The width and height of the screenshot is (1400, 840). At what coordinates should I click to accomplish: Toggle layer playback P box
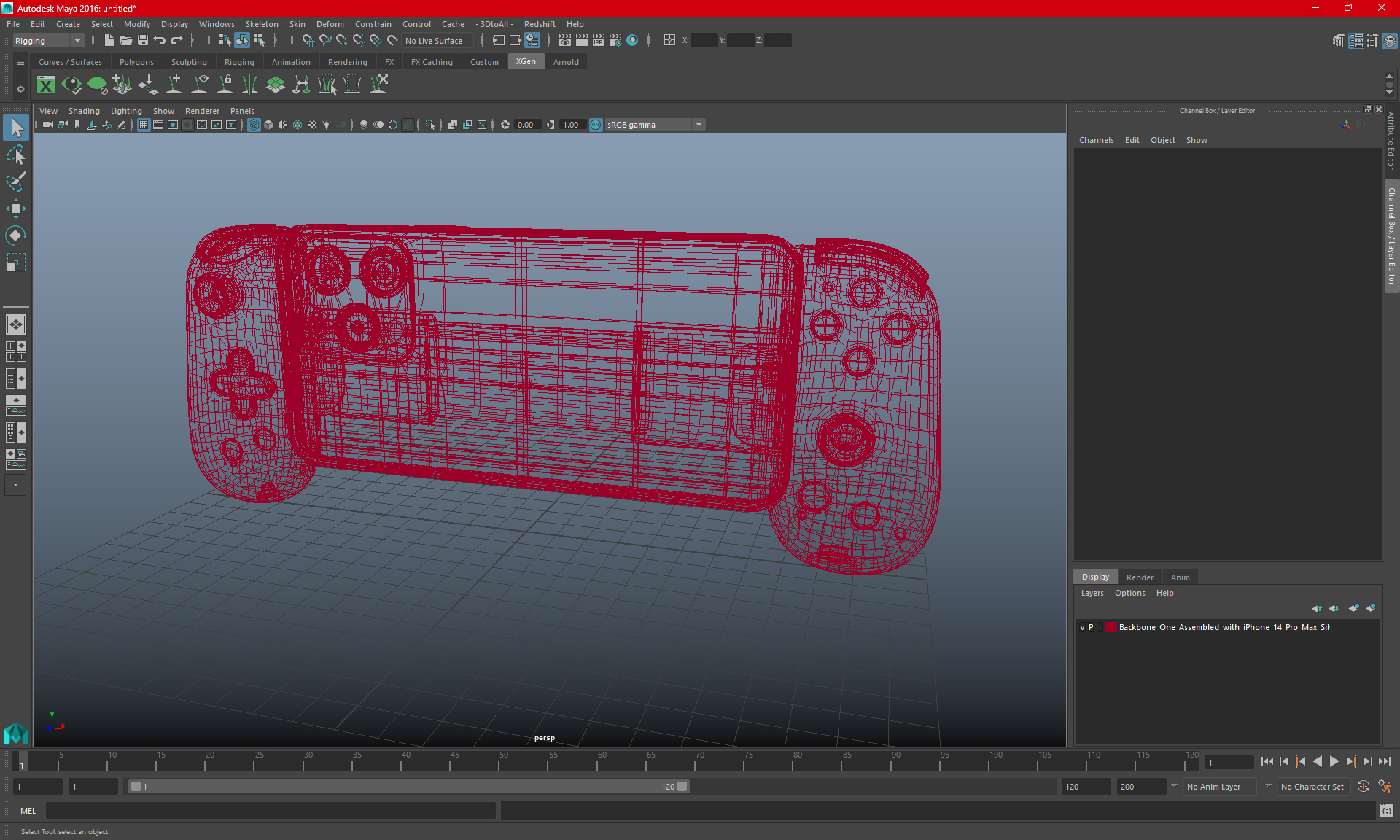click(1091, 627)
